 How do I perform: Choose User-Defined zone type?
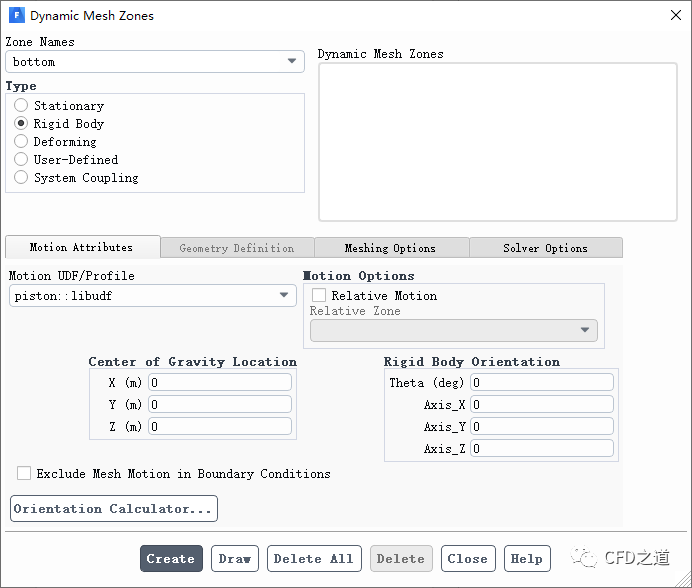click(21, 160)
